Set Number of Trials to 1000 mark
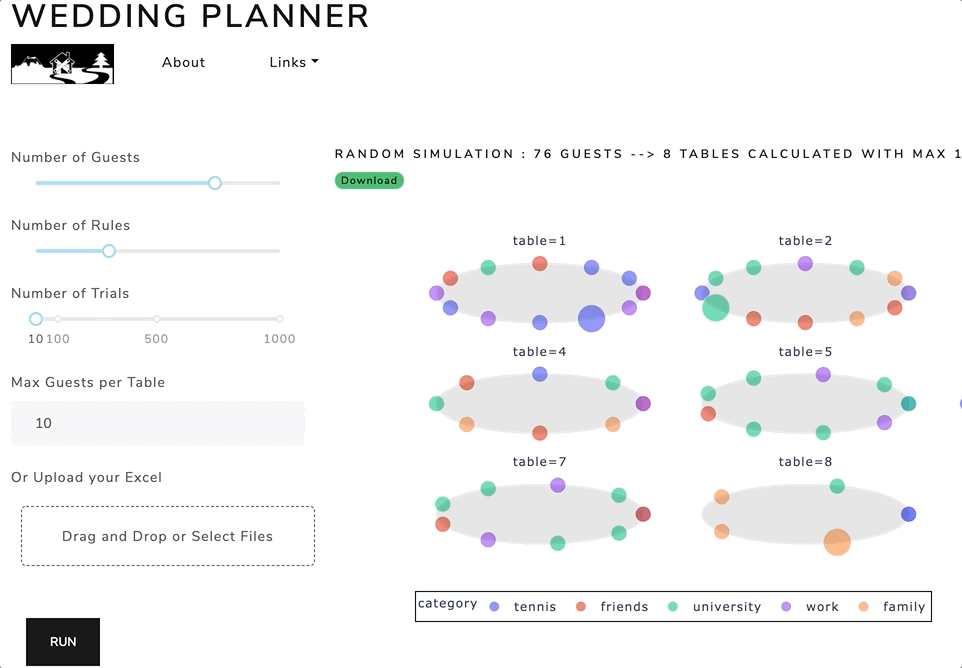962x668 pixels. point(280,319)
